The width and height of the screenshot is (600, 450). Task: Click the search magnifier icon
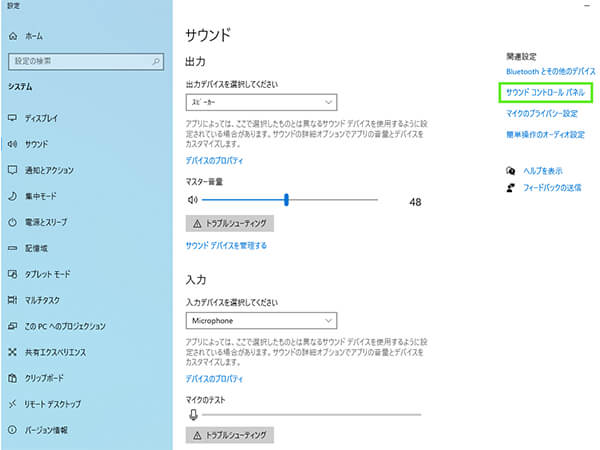(x=155, y=61)
